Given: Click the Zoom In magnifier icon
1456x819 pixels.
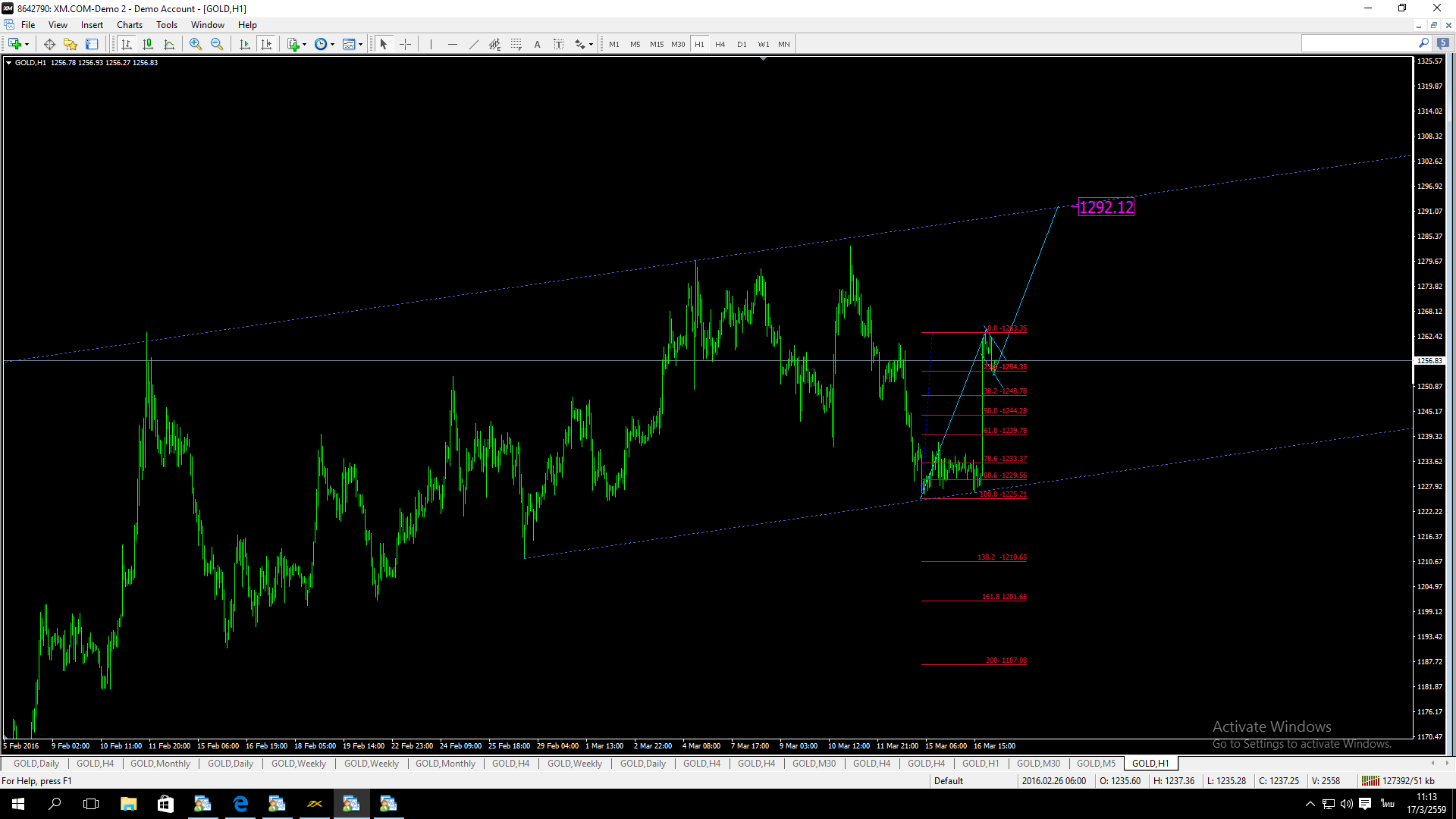Looking at the screenshot, I should (x=196, y=44).
